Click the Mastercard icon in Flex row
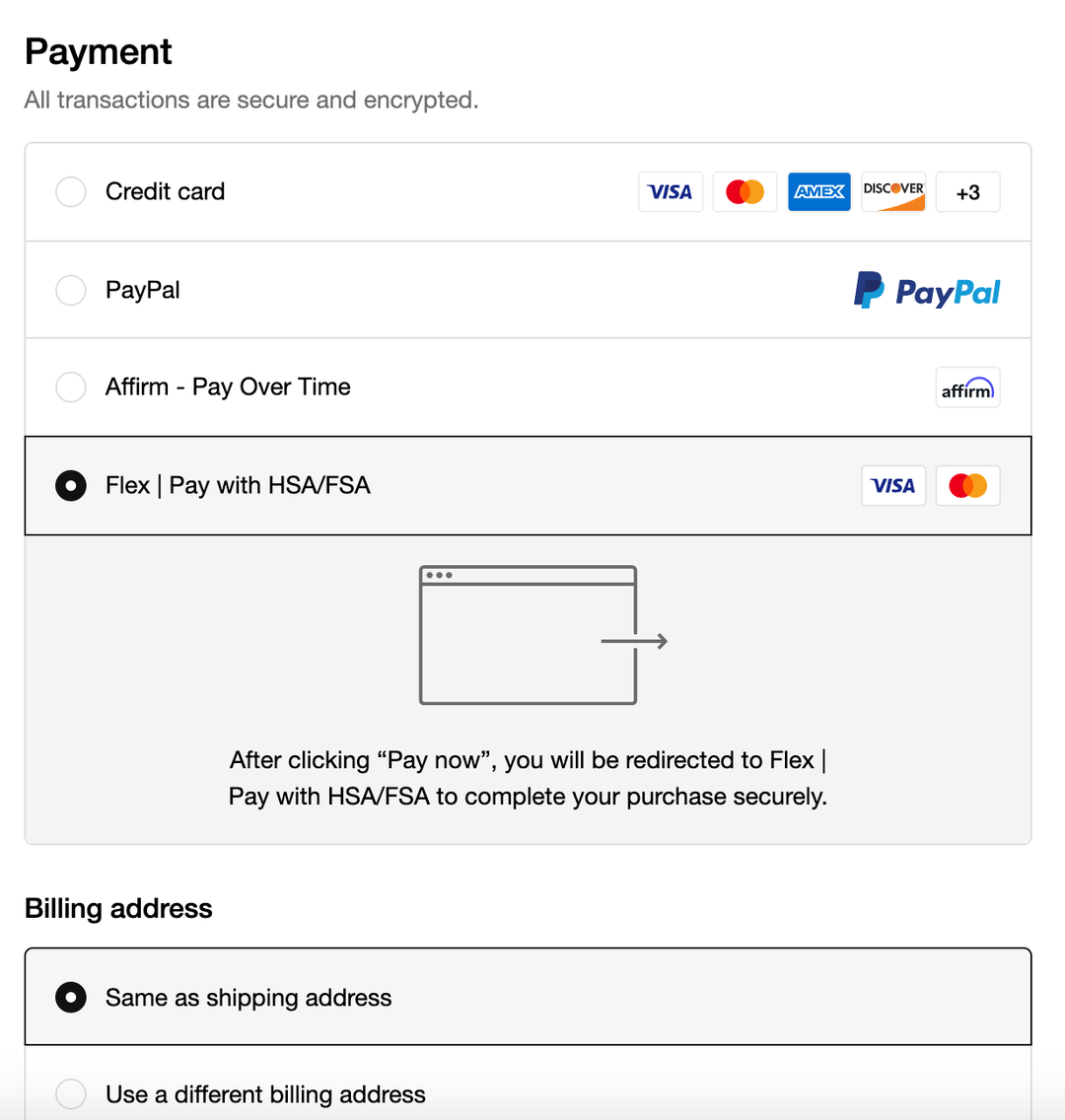Image resolution: width=1065 pixels, height=1120 pixels. [967, 486]
